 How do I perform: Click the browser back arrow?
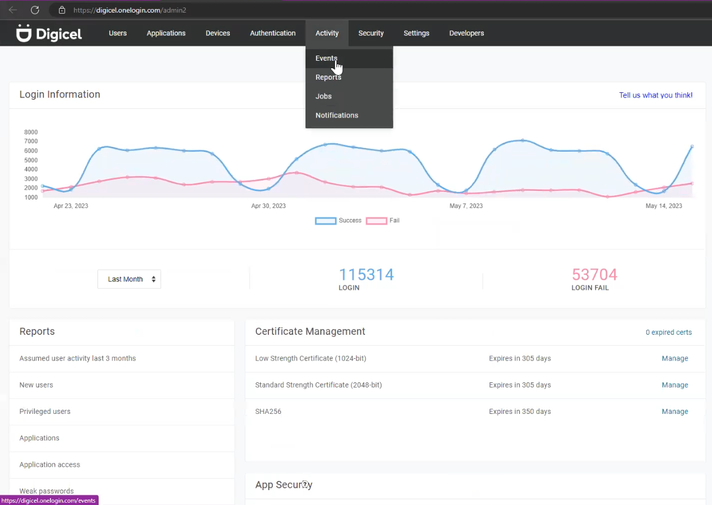point(13,10)
